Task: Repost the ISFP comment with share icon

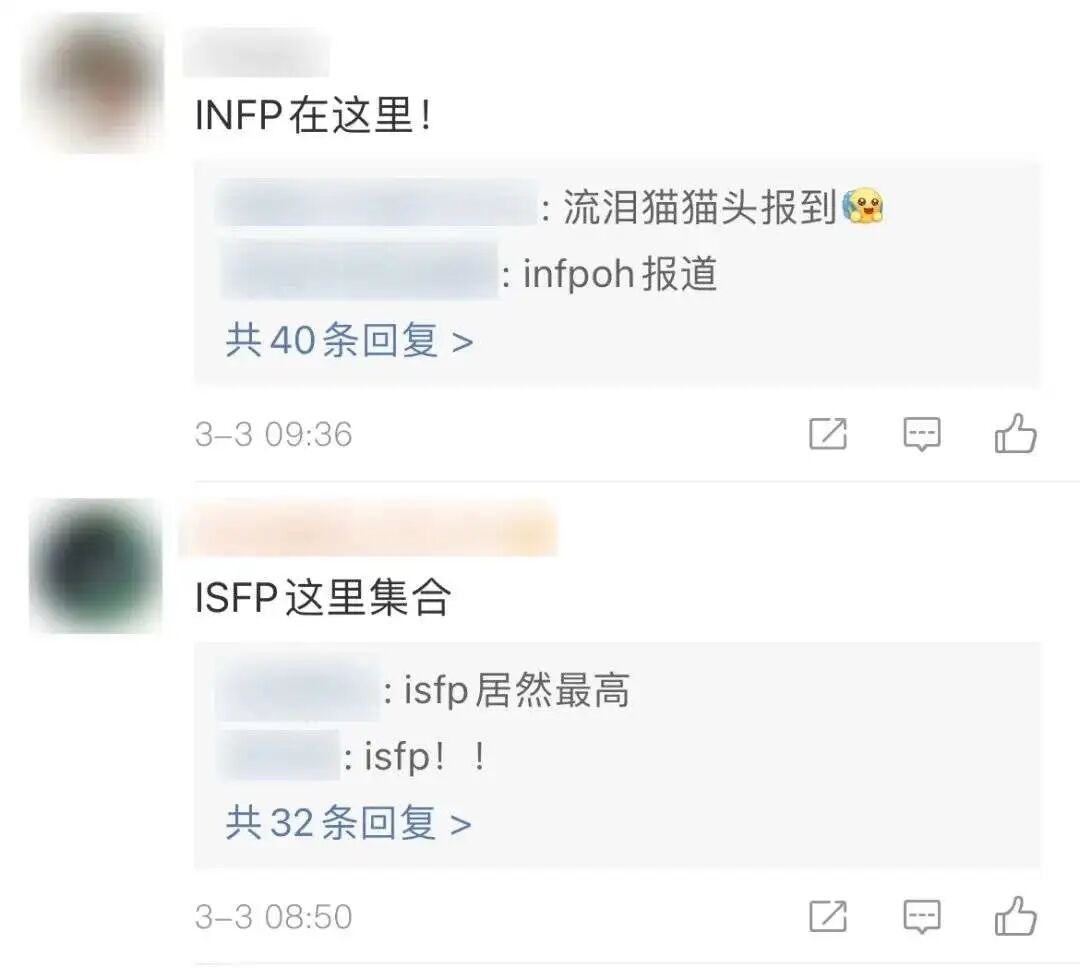Action: coord(828,916)
